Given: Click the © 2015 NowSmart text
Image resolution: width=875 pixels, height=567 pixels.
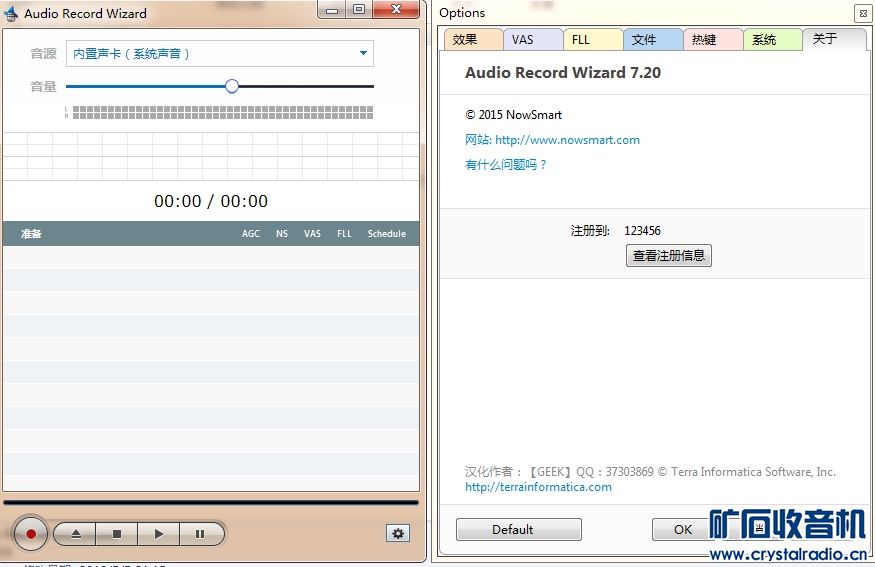Looking at the screenshot, I should pyautogui.click(x=513, y=115).
